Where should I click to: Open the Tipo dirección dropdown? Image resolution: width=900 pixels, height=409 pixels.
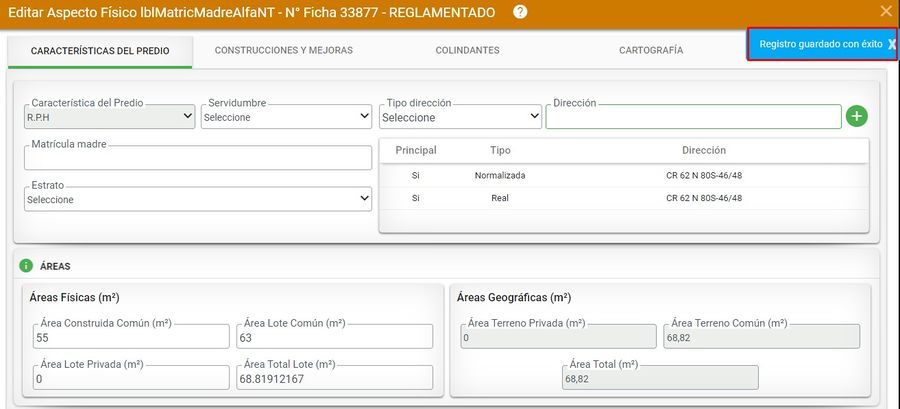click(460, 117)
